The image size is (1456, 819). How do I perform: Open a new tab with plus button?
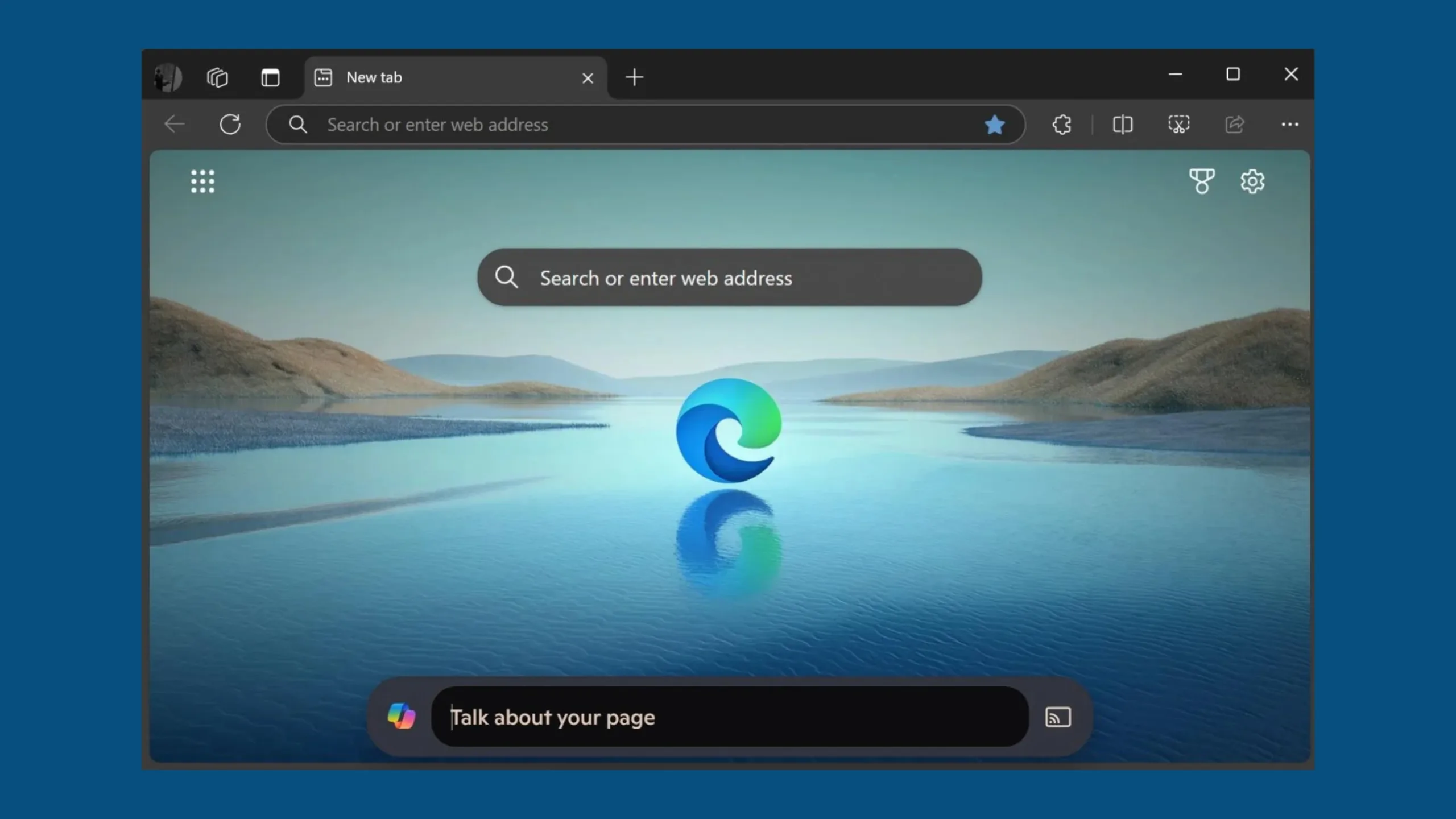click(634, 77)
